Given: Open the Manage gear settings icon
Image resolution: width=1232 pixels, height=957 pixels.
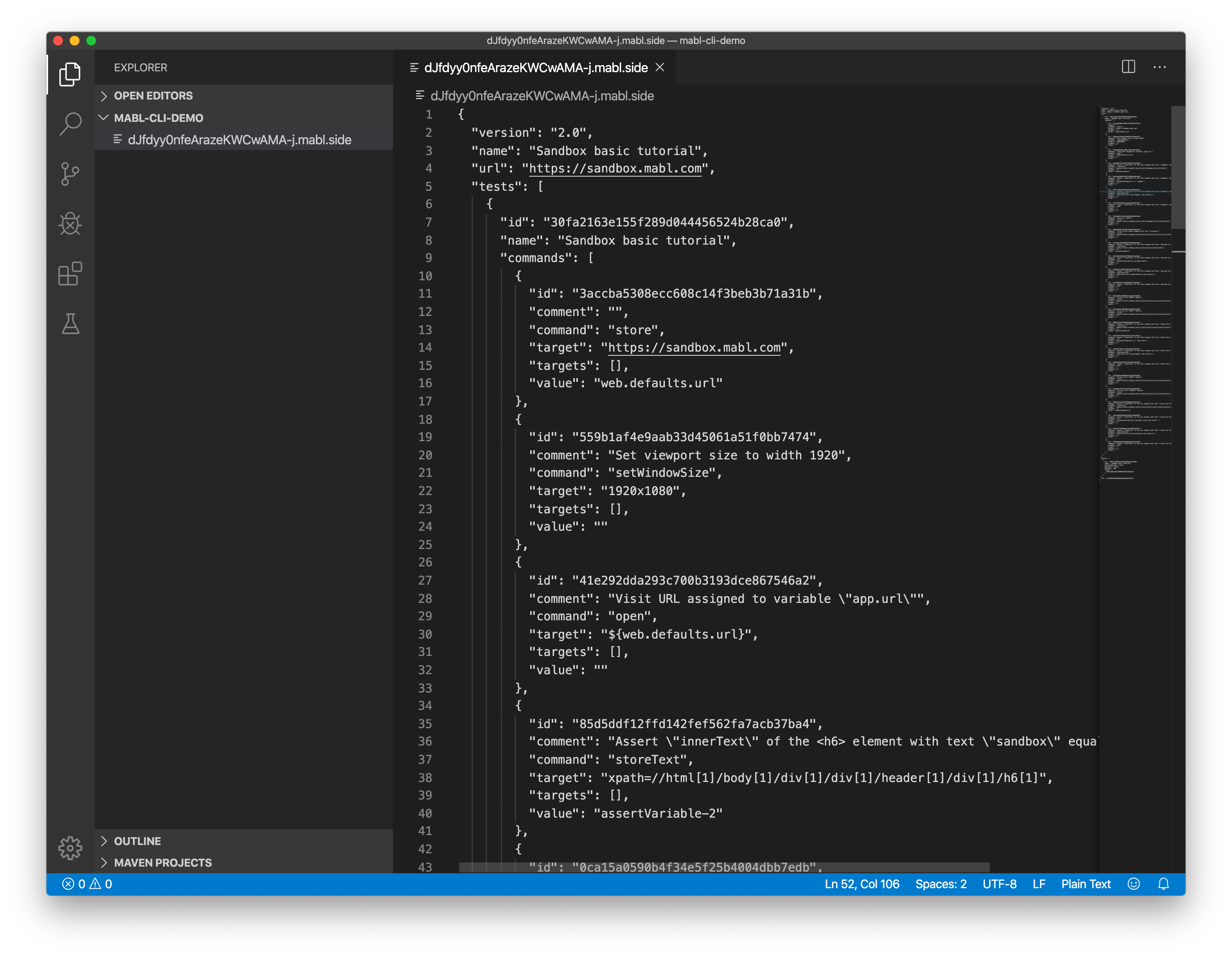Looking at the screenshot, I should [70, 848].
